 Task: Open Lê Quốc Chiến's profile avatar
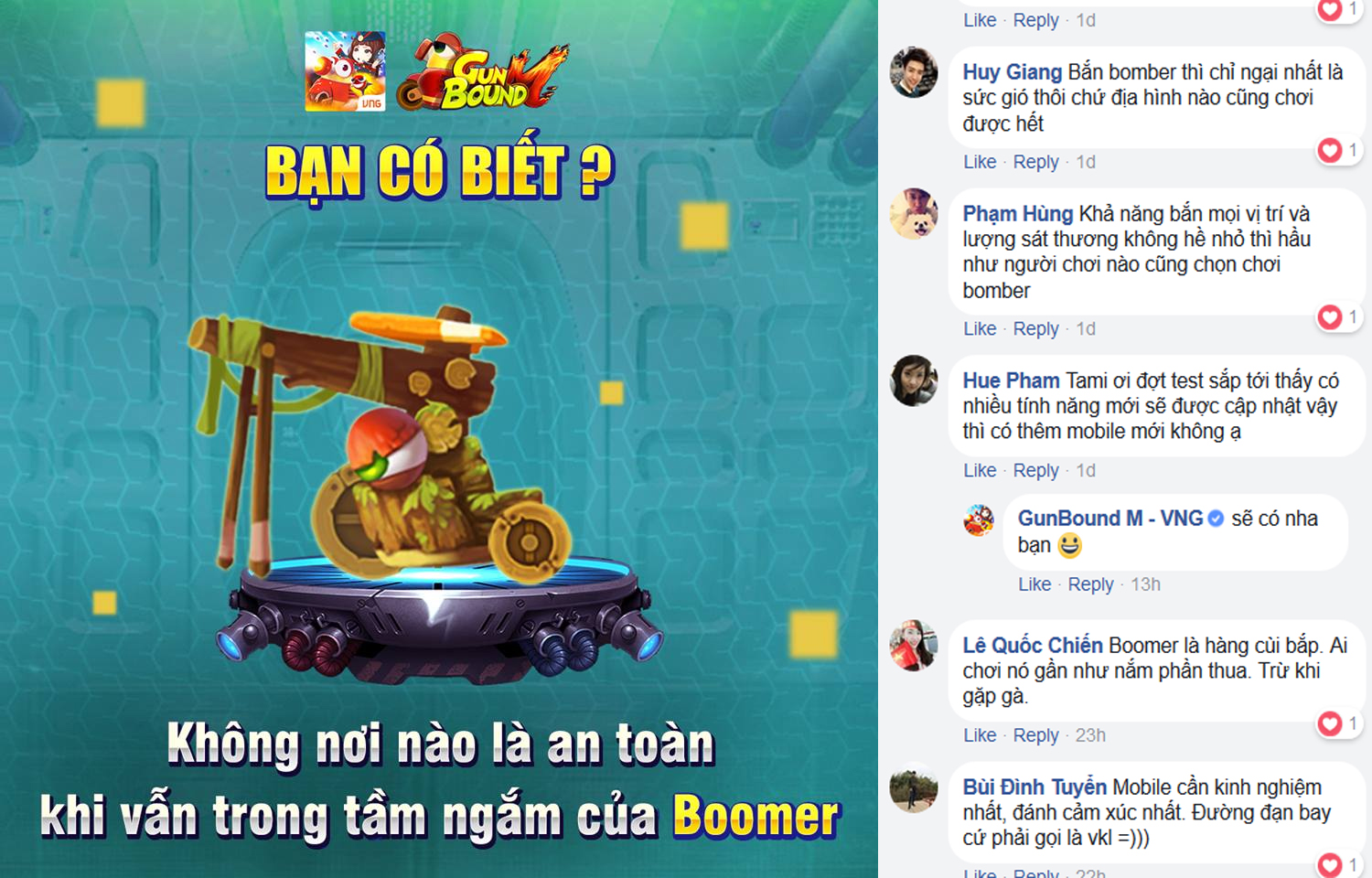(x=914, y=646)
